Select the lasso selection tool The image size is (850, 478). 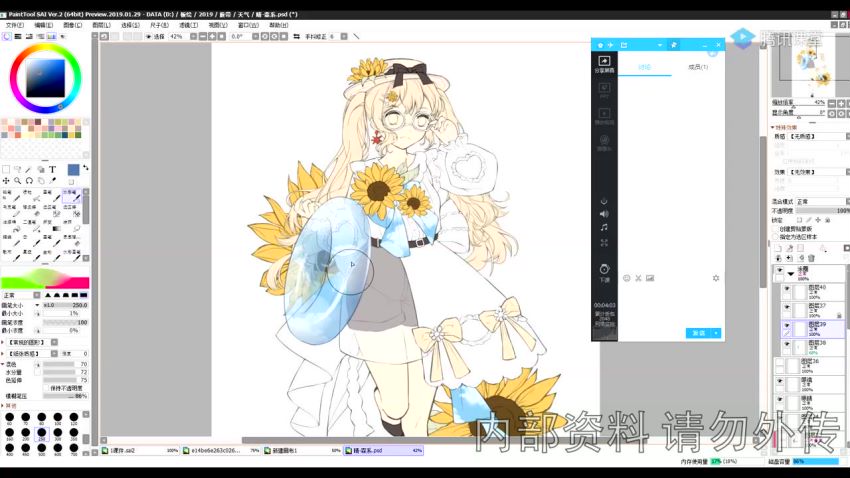(x=17, y=170)
